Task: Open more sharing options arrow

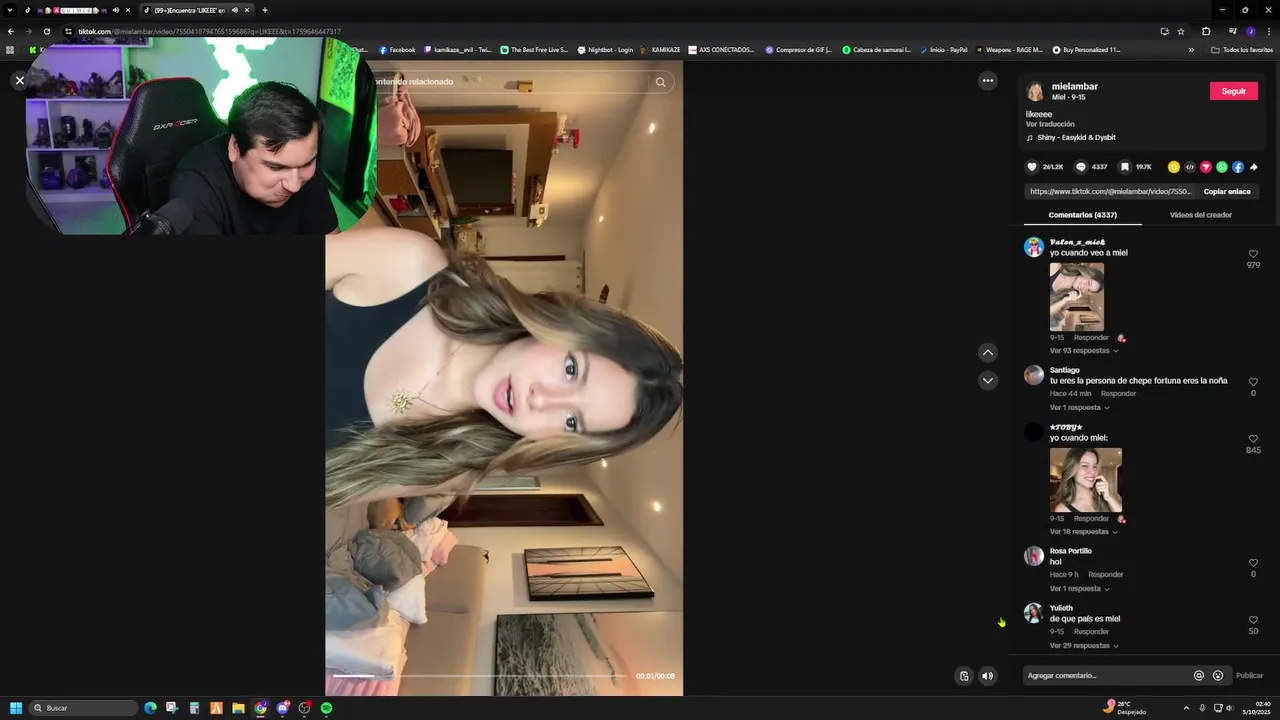Action: (1254, 167)
